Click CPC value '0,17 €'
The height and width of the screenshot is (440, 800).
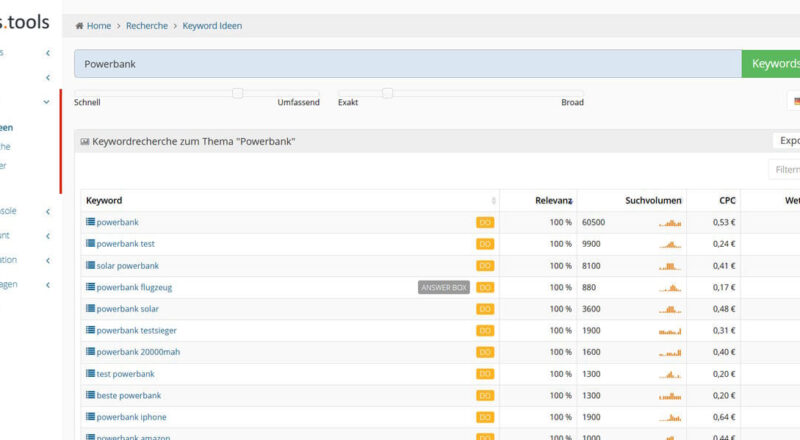click(x=724, y=287)
